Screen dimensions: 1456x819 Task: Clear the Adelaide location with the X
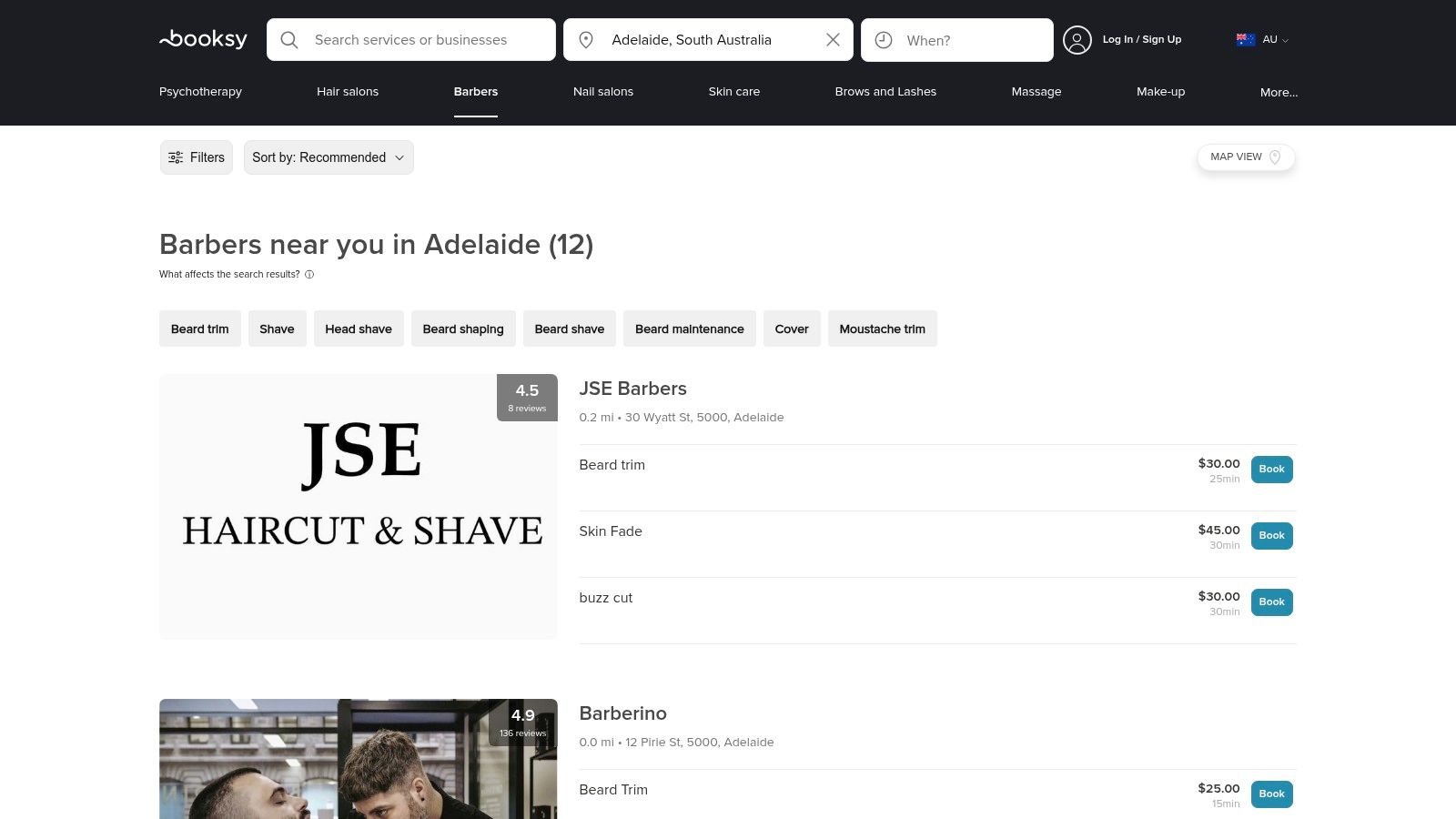[x=833, y=40]
